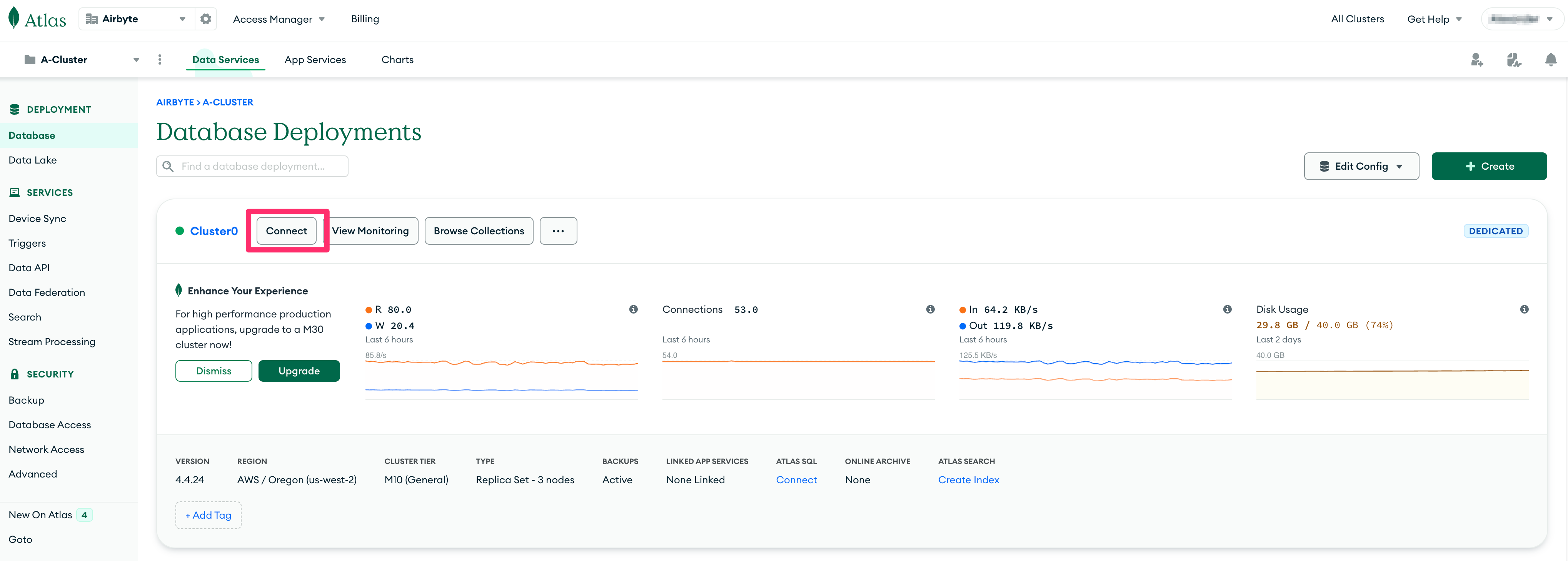Go to All Clusters

point(1358,19)
